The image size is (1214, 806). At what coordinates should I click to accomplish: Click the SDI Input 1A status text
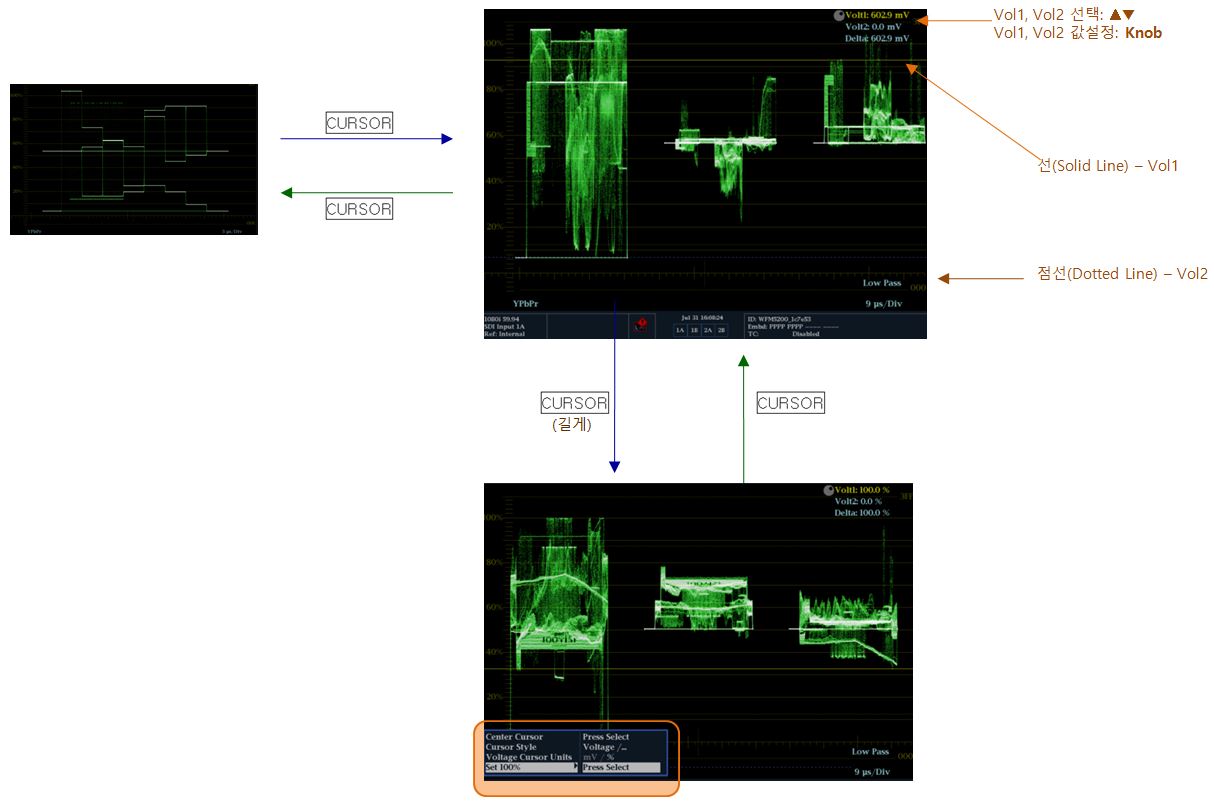tap(505, 326)
